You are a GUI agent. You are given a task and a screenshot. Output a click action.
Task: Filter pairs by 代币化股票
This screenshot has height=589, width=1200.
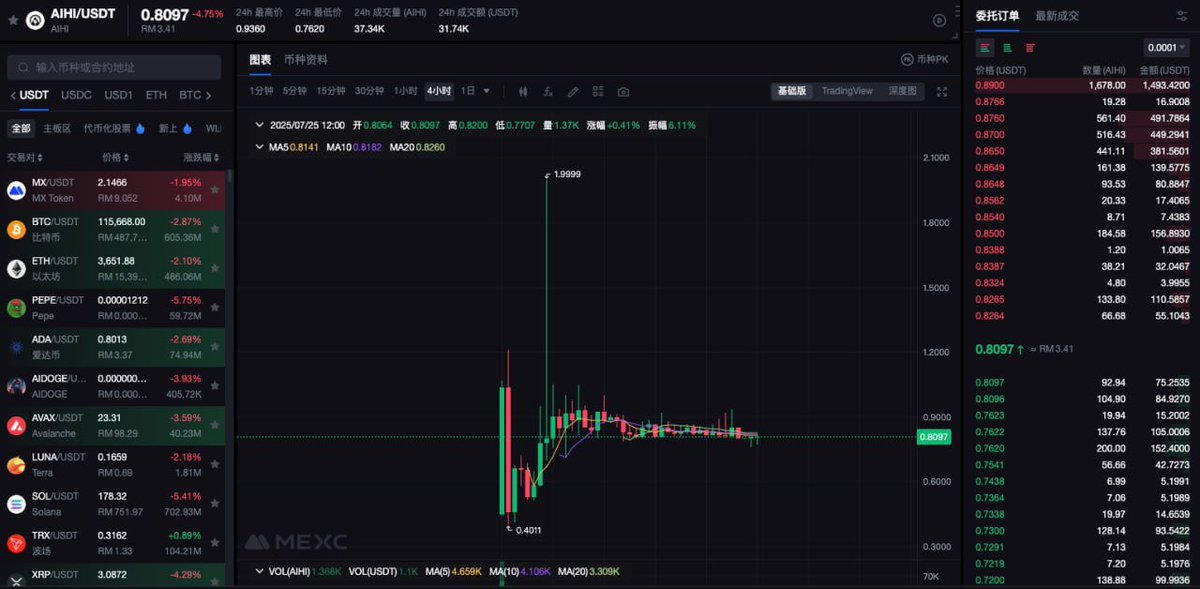[114, 128]
